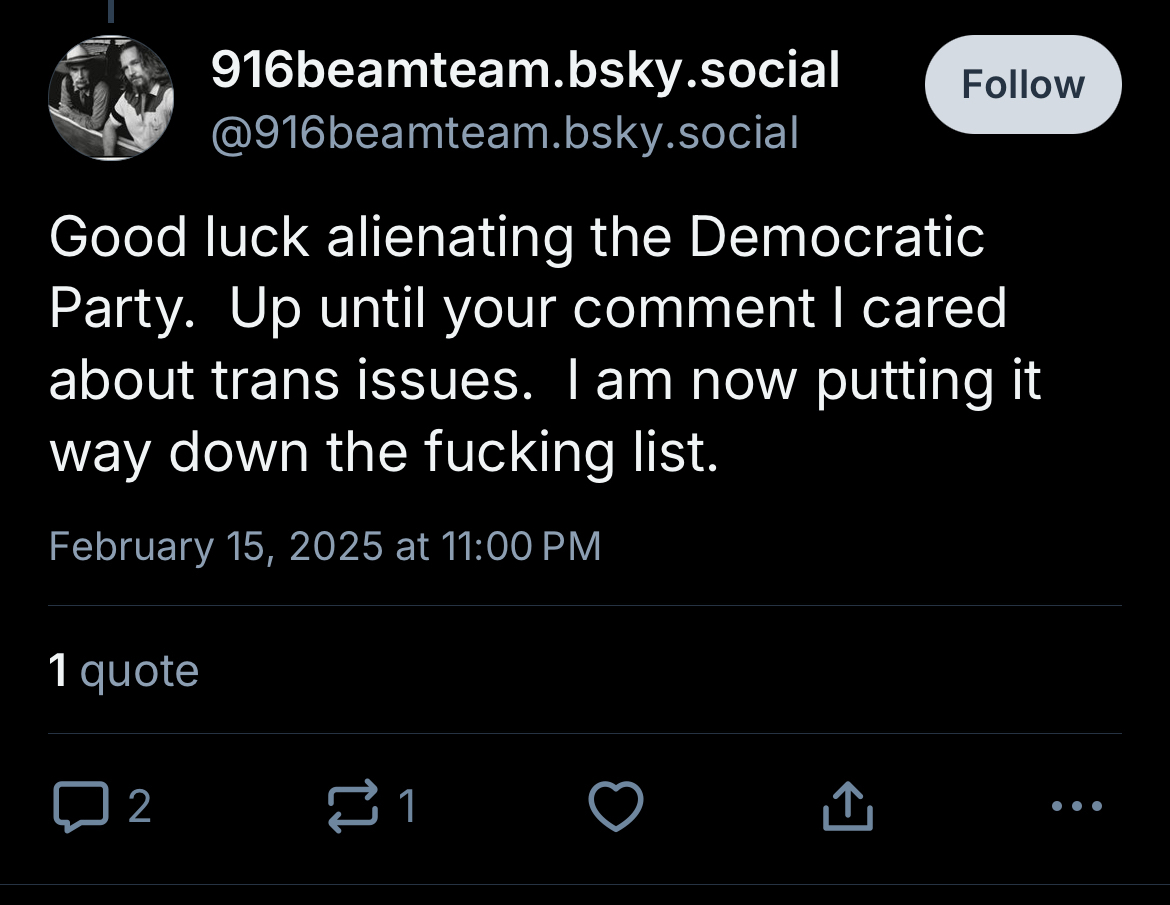The image size is (1170, 905).
Task: Click the word "Democratic" in the post
Action: [836, 237]
